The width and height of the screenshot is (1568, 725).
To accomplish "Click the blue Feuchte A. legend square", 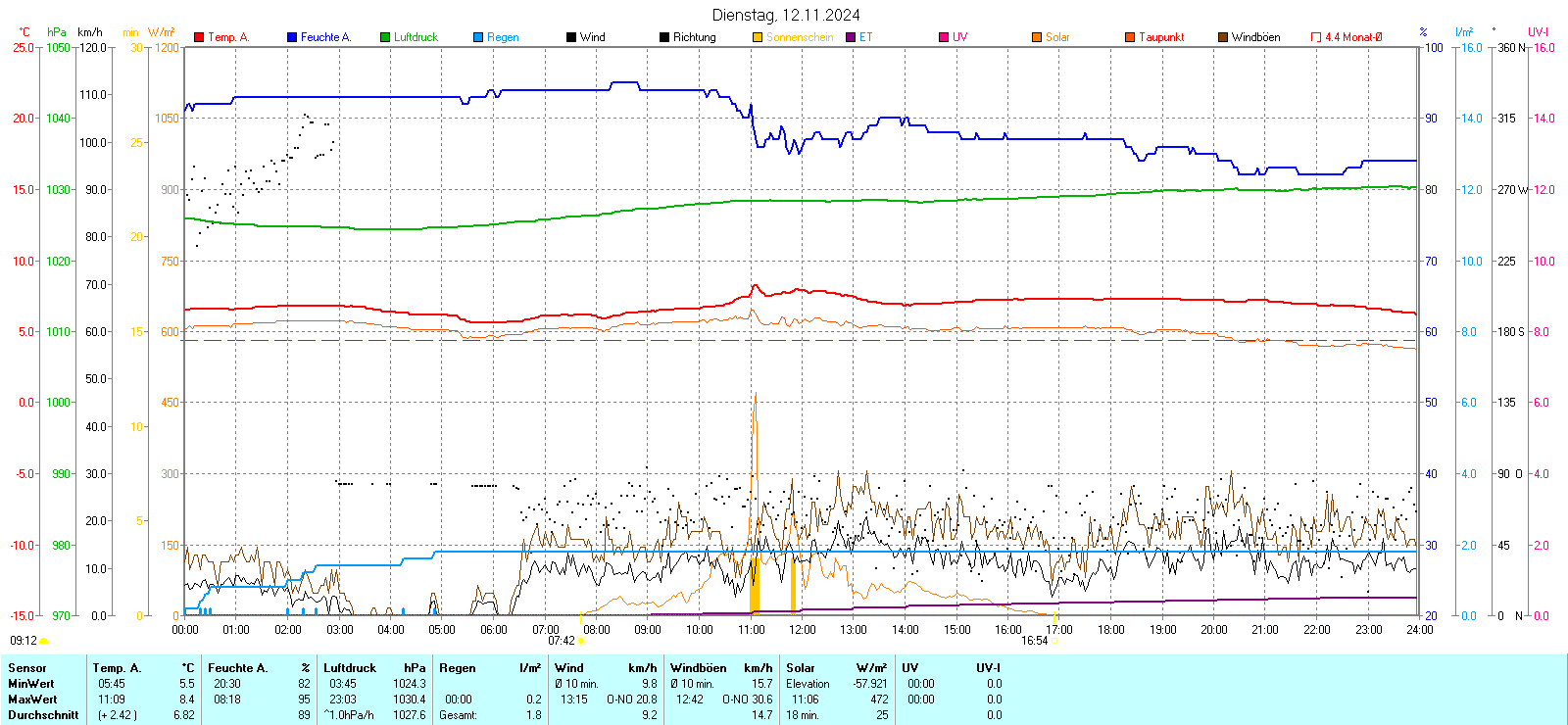I will click(292, 37).
